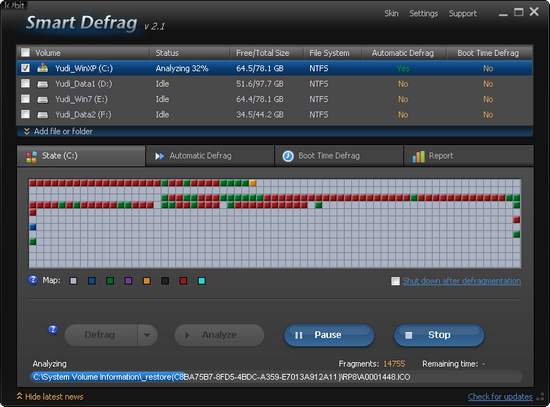Click the 51.6/97.7 GB size cell
550x407 pixels.
tap(260, 84)
